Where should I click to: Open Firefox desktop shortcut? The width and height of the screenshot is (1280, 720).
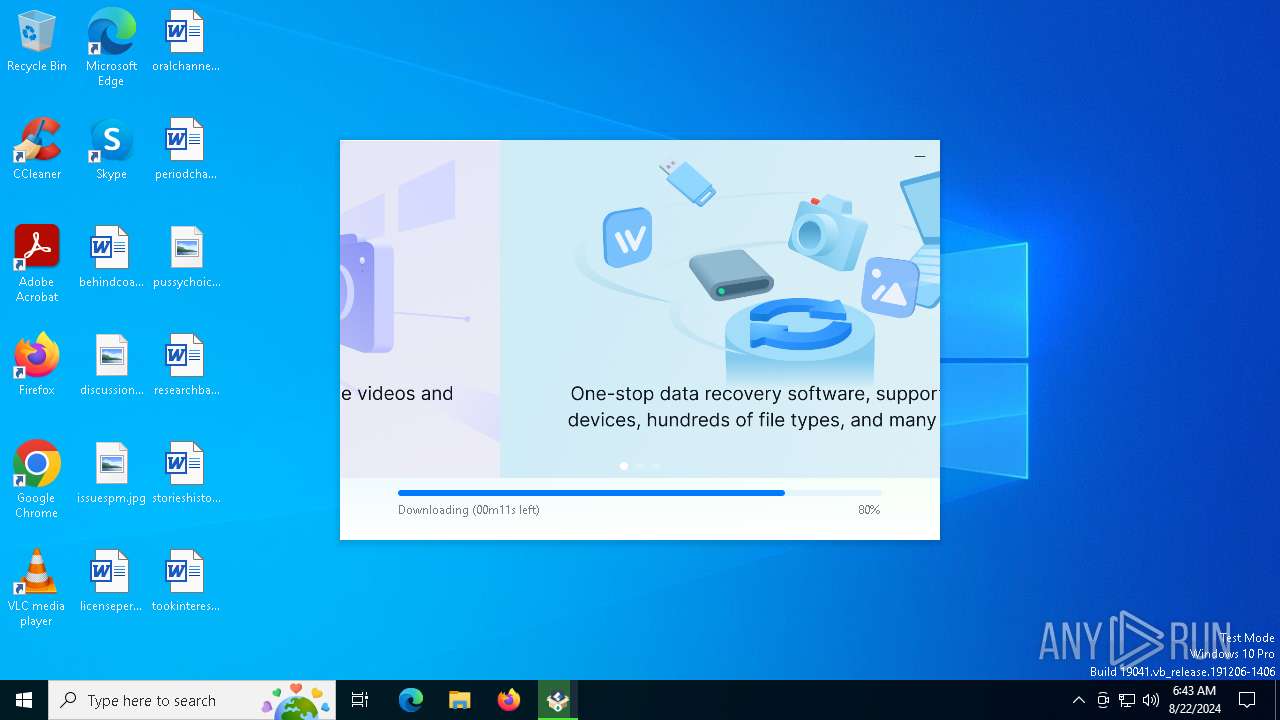tap(37, 366)
